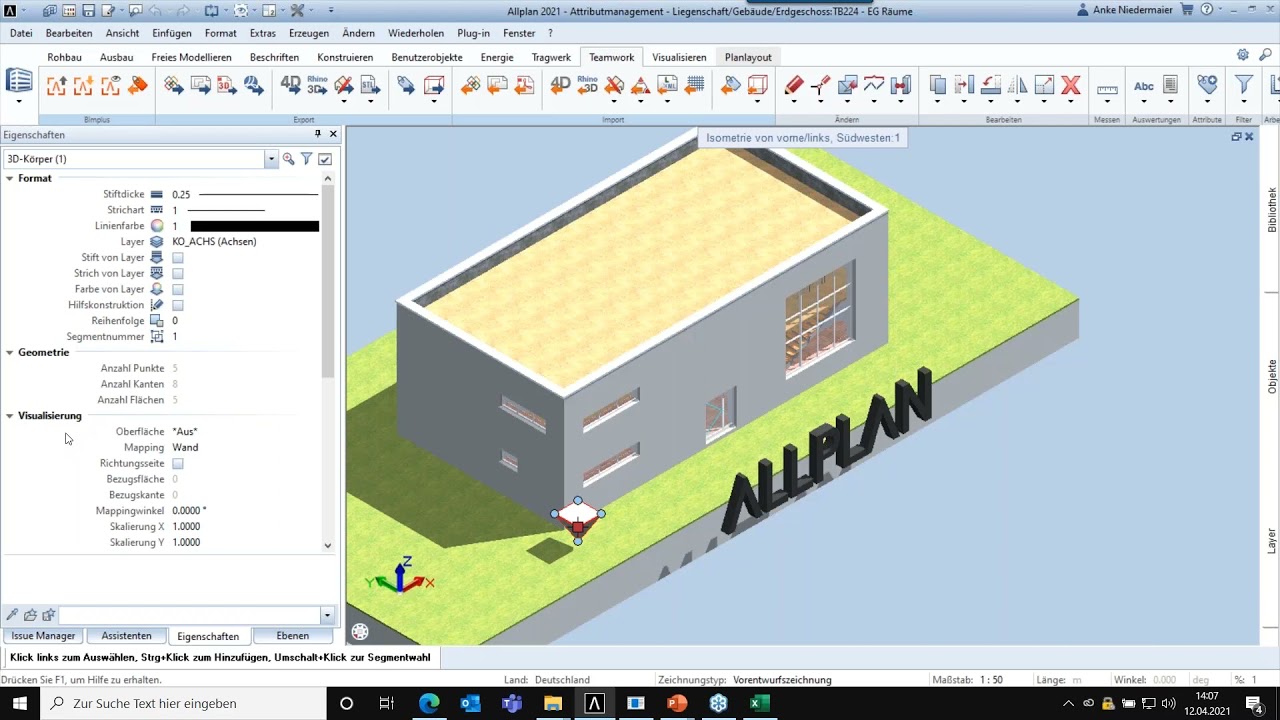This screenshot has width=1280, height=720.
Task: Open the dropdown at the Eigenschaften panel bottom
Action: click(327, 615)
